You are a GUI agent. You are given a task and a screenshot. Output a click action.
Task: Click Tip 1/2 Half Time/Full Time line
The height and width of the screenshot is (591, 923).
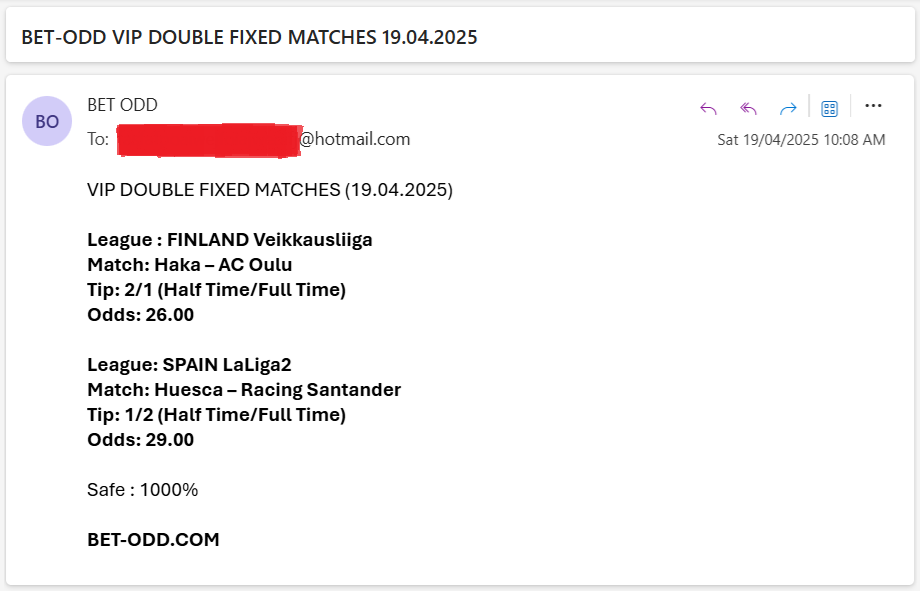pyautogui.click(x=217, y=415)
